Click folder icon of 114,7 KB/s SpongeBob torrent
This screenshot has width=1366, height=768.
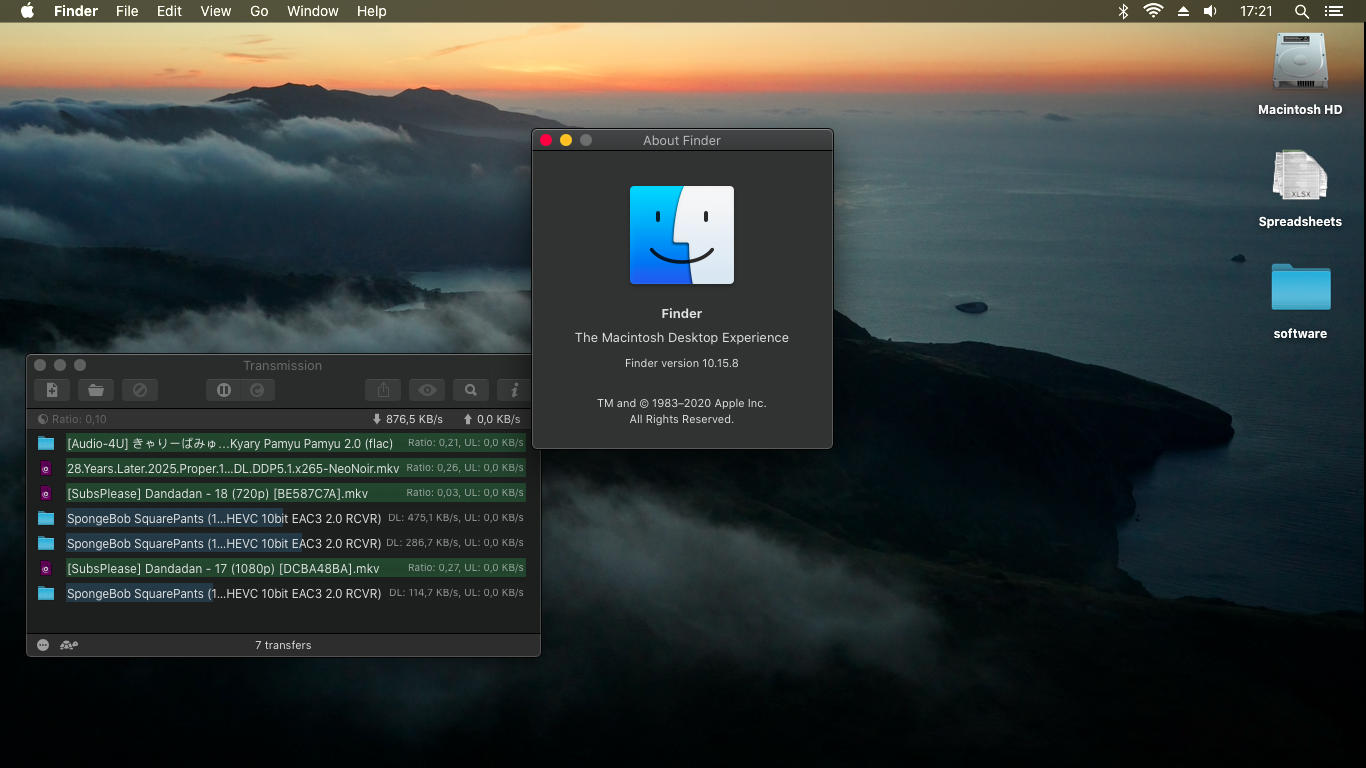(46, 593)
